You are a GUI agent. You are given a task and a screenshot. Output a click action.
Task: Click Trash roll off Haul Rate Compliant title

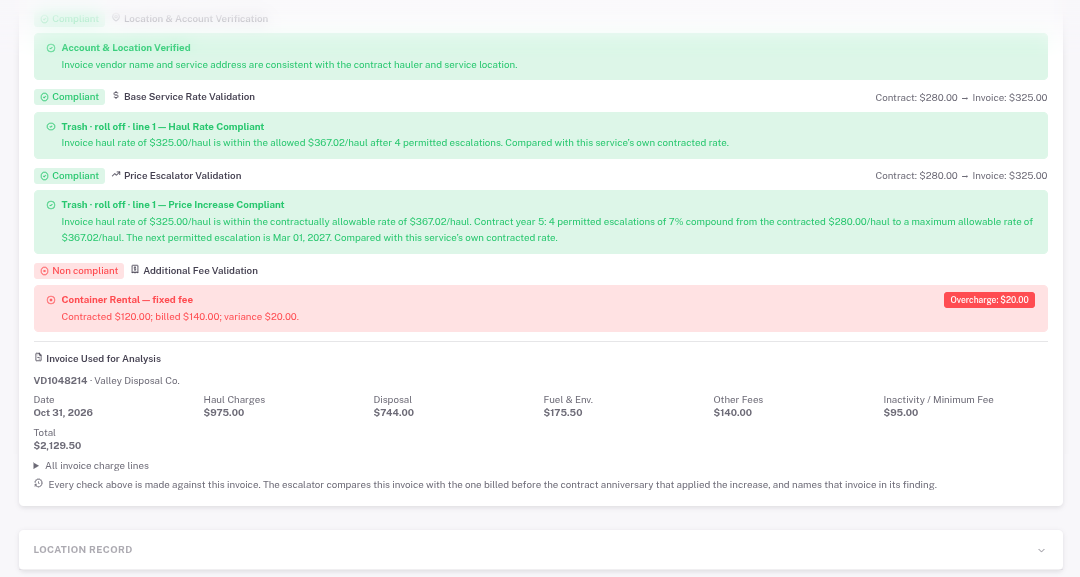[x=163, y=127]
